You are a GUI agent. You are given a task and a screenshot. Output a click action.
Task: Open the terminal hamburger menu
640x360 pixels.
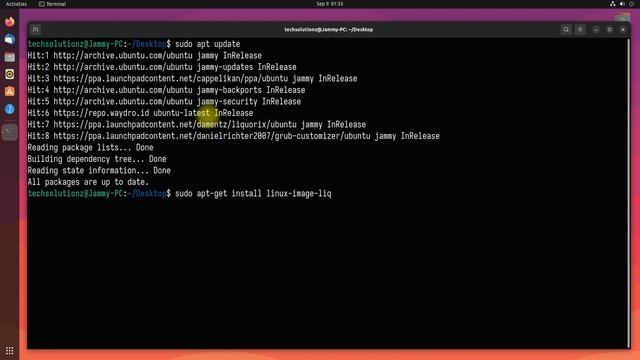coord(580,29)
